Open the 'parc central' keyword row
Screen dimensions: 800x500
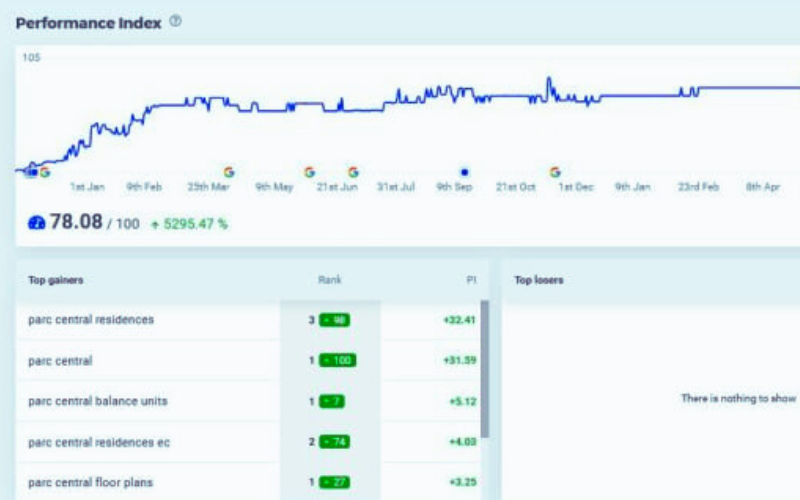[60, 361]
